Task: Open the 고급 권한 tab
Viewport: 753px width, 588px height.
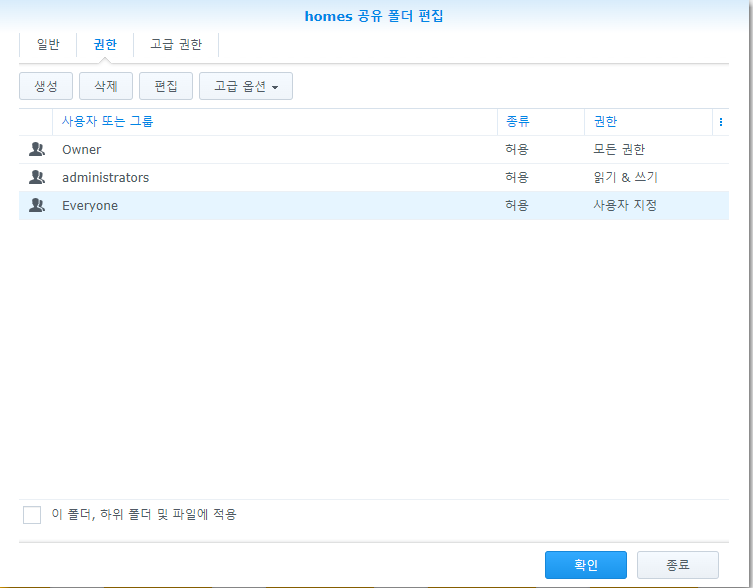Action: click(176, 45)
